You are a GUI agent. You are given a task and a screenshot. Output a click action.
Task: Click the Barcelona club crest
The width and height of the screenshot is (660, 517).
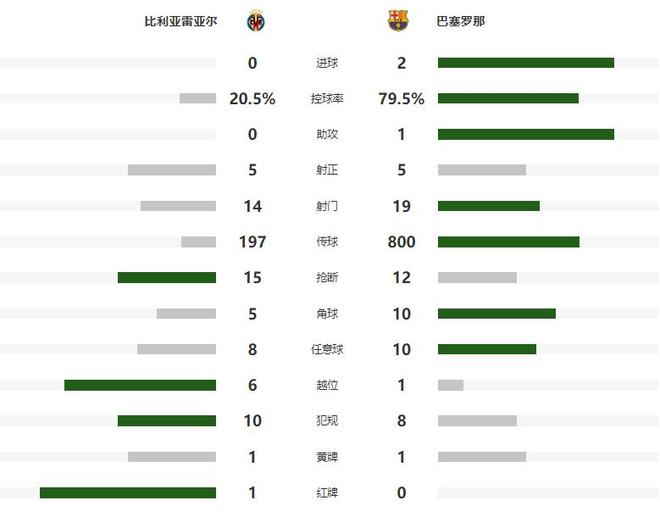click(398, 21)
